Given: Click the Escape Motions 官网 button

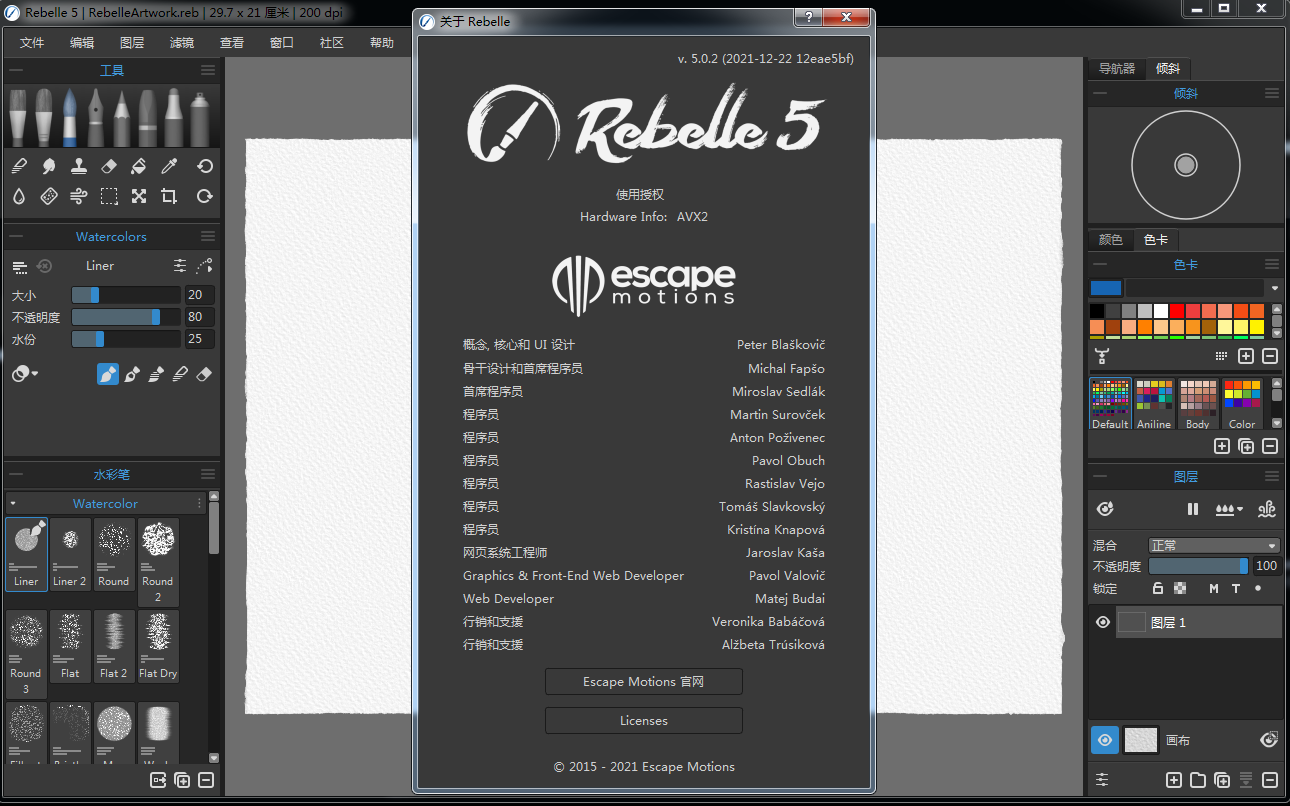Looking at the screenshot, I should pyautogui.click(x=643, y=681).
